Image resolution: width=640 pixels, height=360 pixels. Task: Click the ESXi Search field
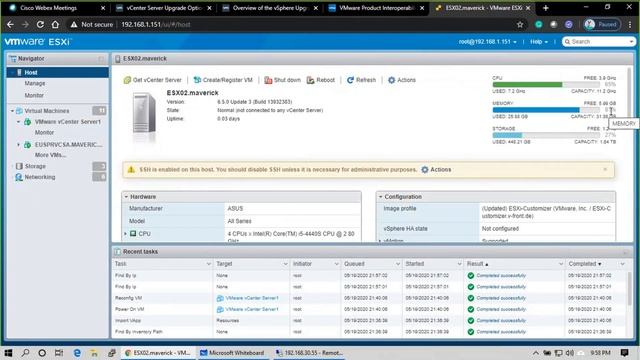point(598,42)
